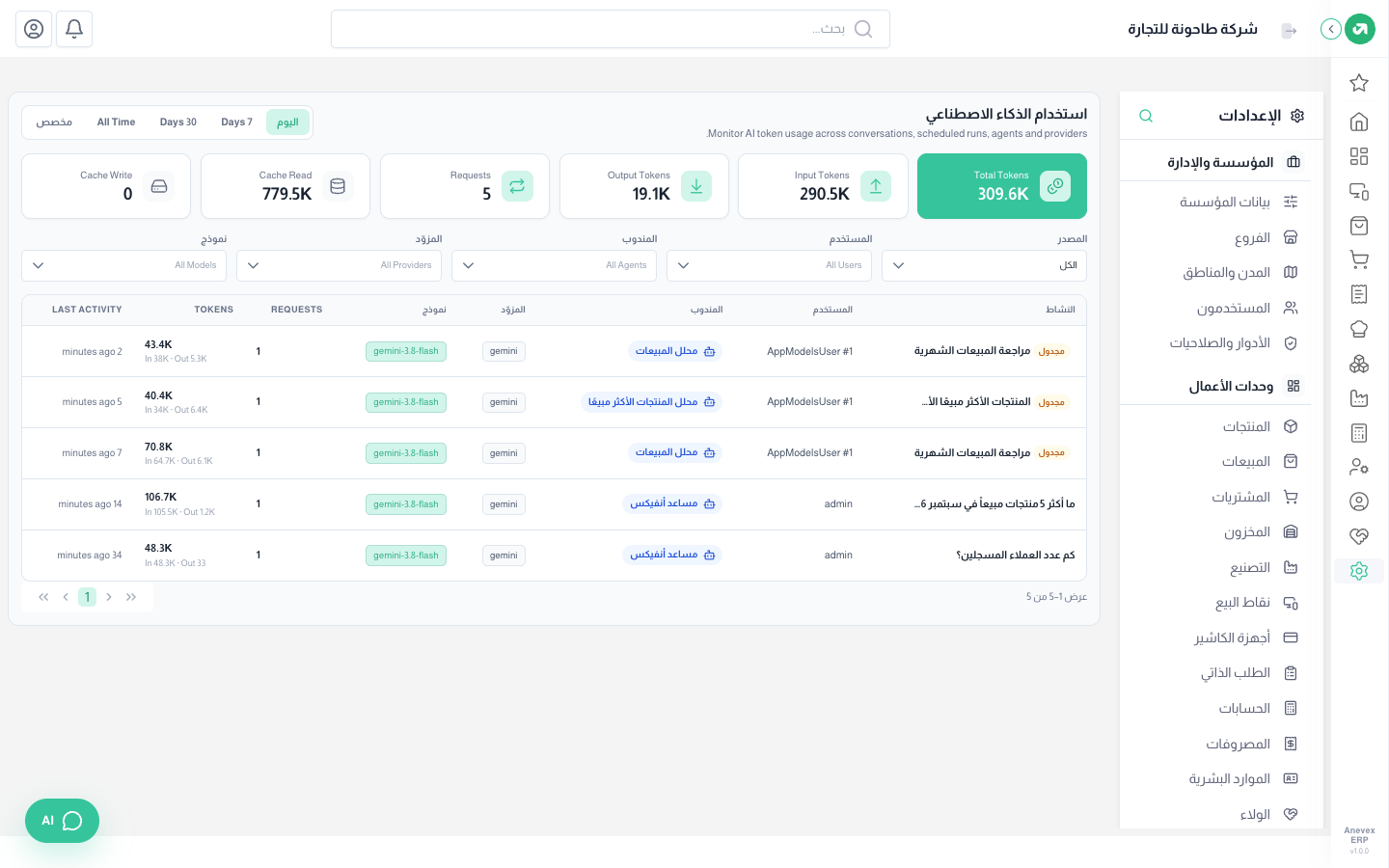Image resolution: width=1389 pixels, height=868 pixels.
Task: Open the stacked cubes icon in the sidebar
Action: tap(1359, 364)
